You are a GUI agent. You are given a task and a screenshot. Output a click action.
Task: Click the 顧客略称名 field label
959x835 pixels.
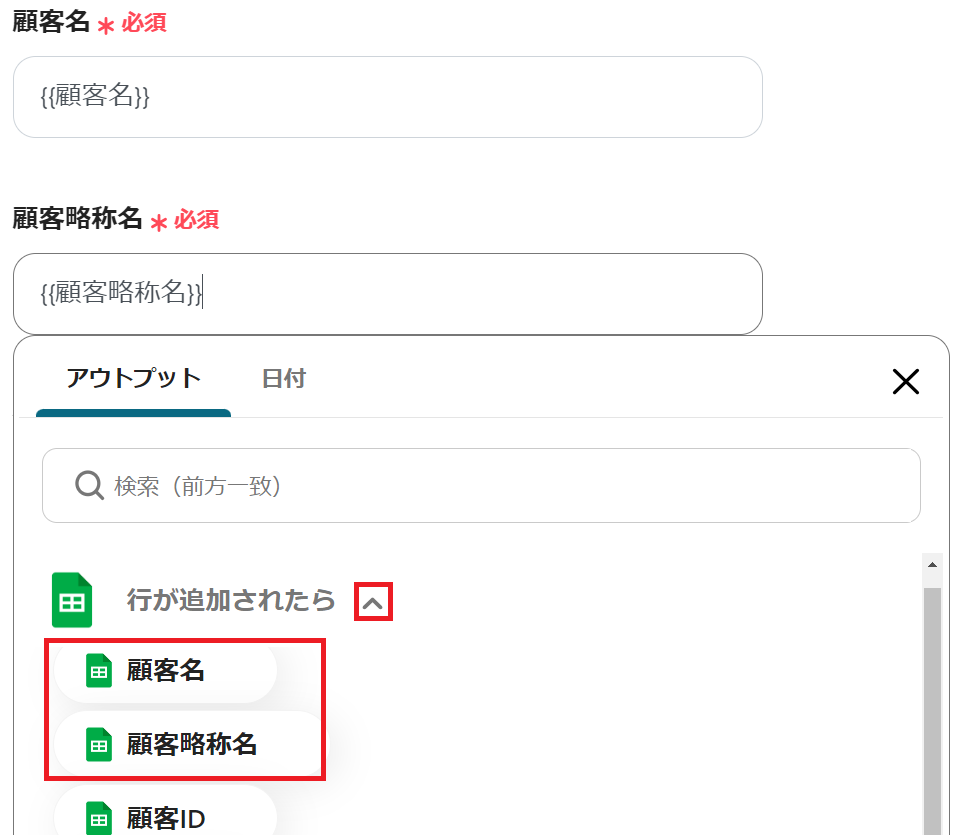coord(77,219)
